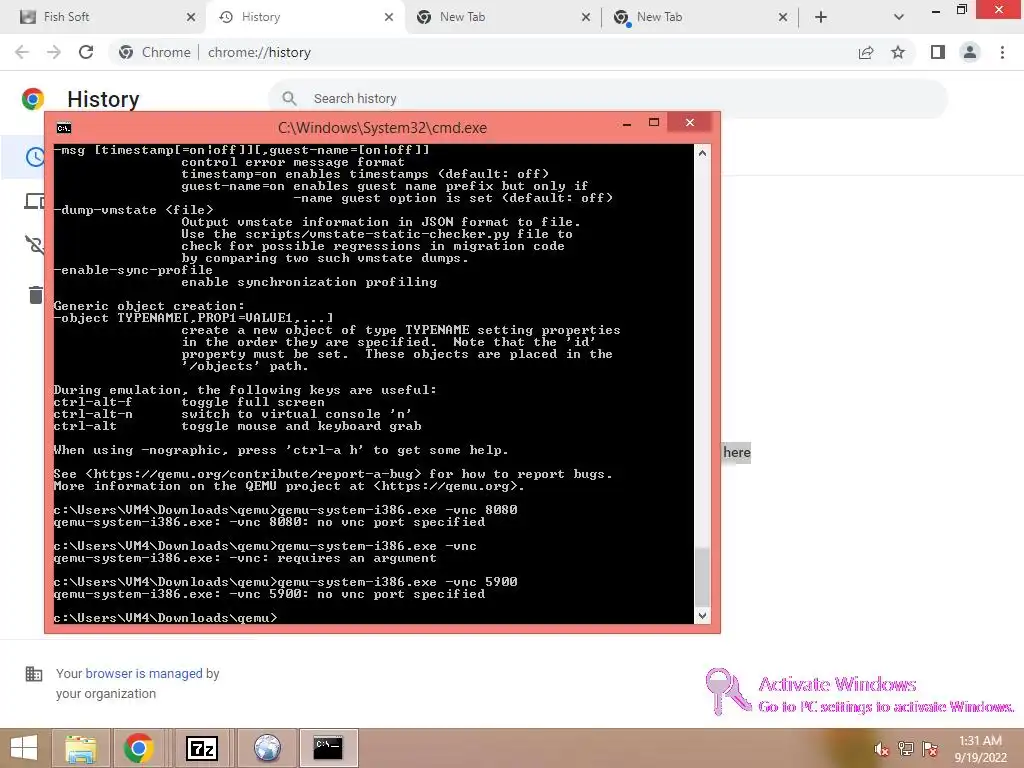Click the Search history field
Screen dimensions: 1024x768
coord(607,99)
